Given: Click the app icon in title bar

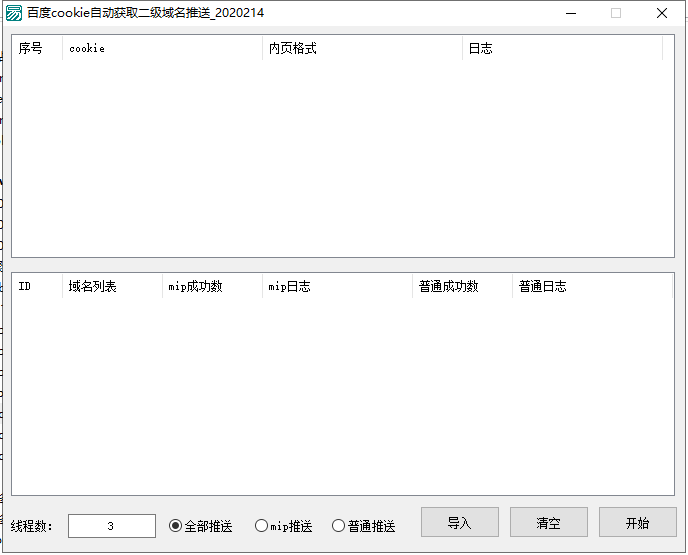Looking at the screenshot, I should [14, 13].
